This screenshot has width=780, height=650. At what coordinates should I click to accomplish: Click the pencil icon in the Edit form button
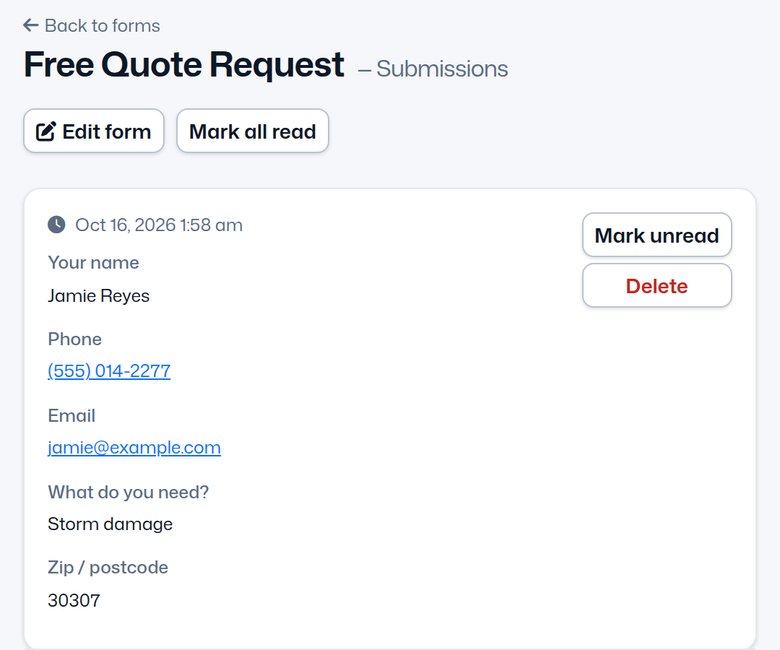click(x=46, y=132)
